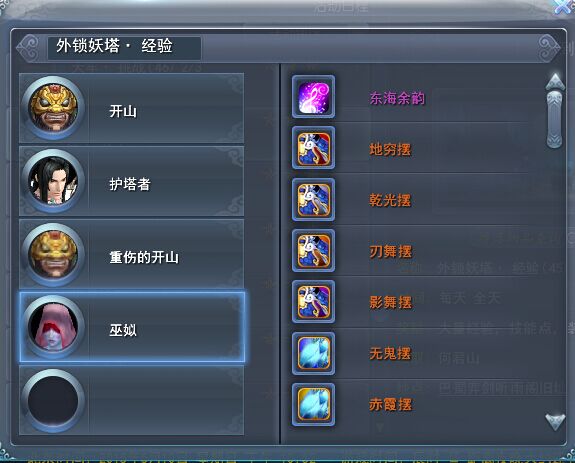Click the scroll down arrow

point(555,422)
